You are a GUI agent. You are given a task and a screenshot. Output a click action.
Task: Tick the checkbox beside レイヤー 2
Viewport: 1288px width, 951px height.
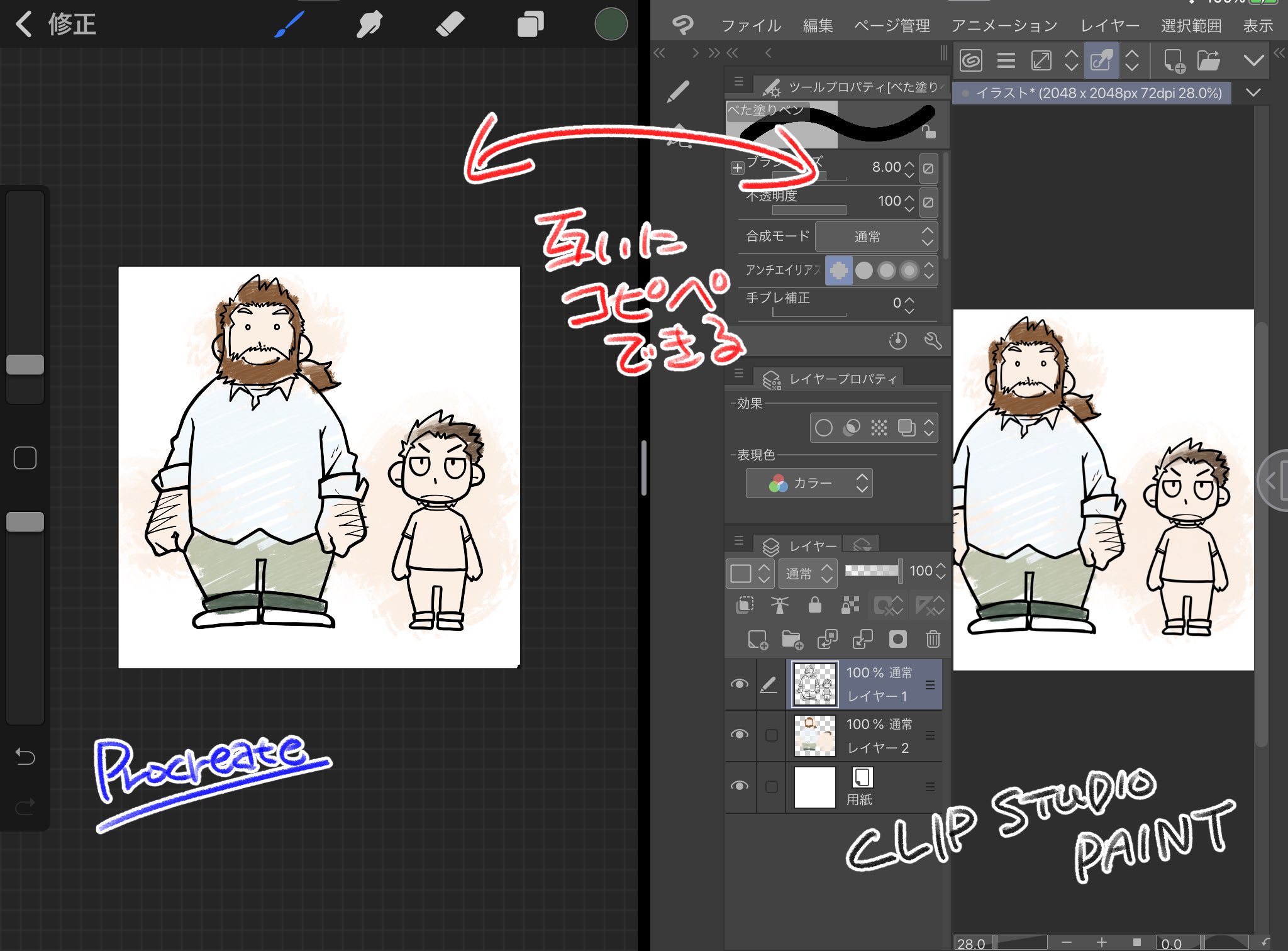[772, 735]
